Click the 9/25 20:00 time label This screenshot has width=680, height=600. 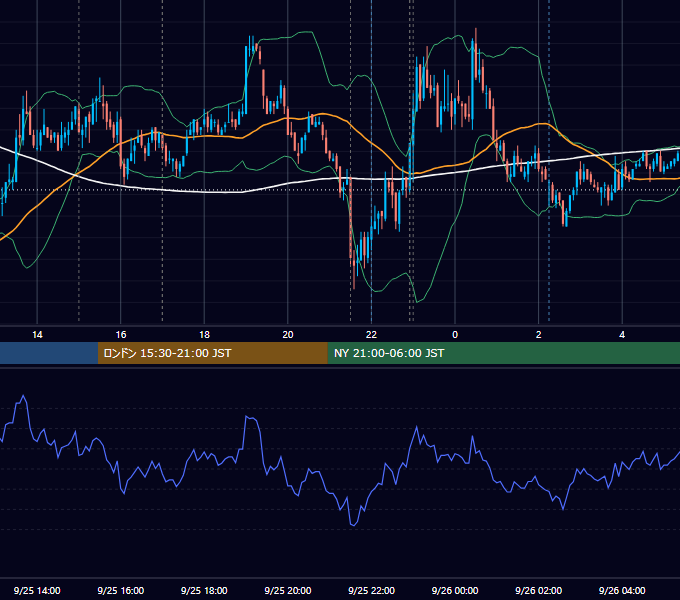click(x=288, y=590)
